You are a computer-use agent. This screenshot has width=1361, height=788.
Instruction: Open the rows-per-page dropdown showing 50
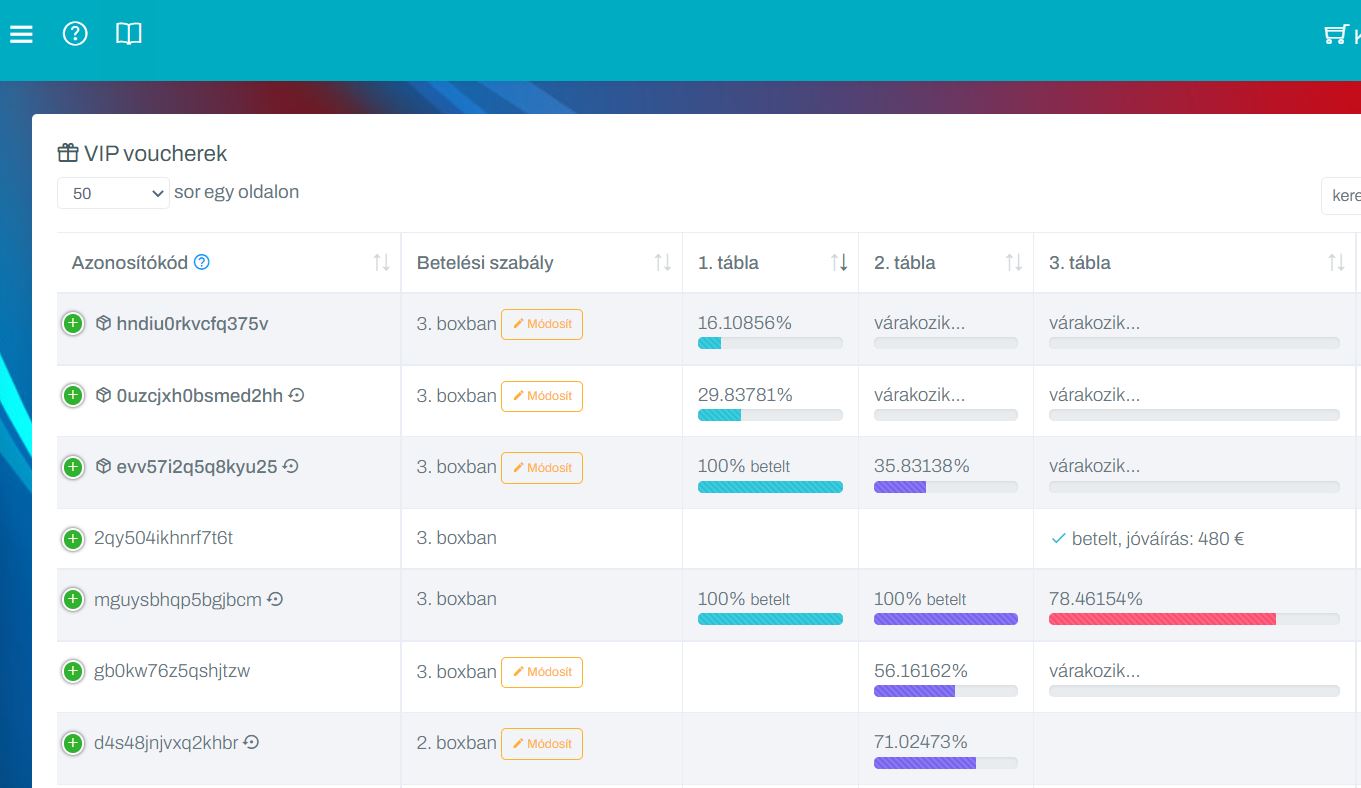click(x=113, y=193)
